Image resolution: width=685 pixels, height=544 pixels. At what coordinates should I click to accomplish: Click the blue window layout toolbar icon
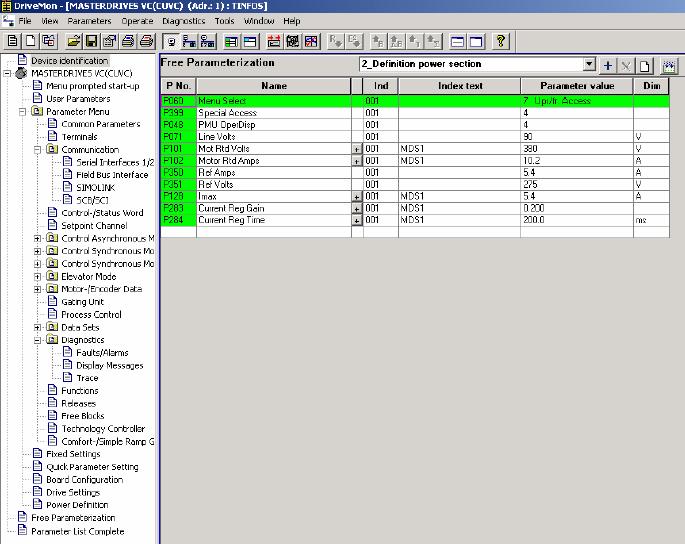(x=249, y=42)
